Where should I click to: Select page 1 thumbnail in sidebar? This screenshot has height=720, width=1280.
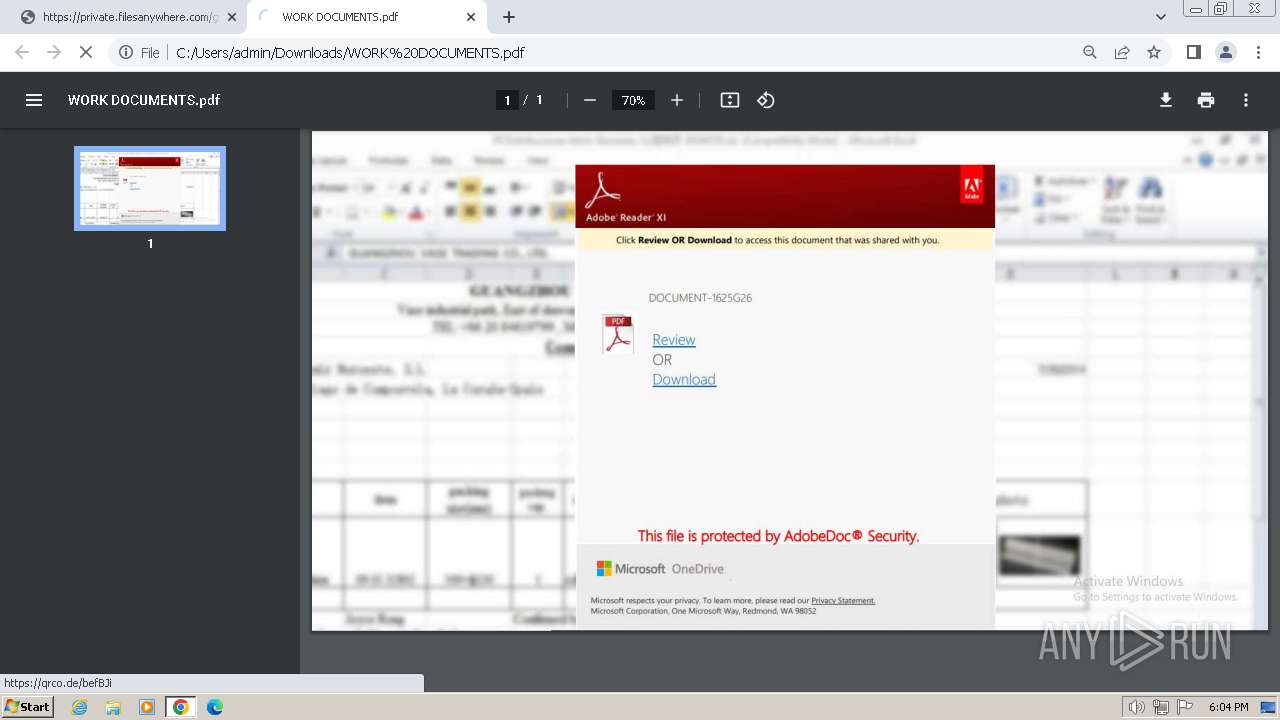(150, 188)
